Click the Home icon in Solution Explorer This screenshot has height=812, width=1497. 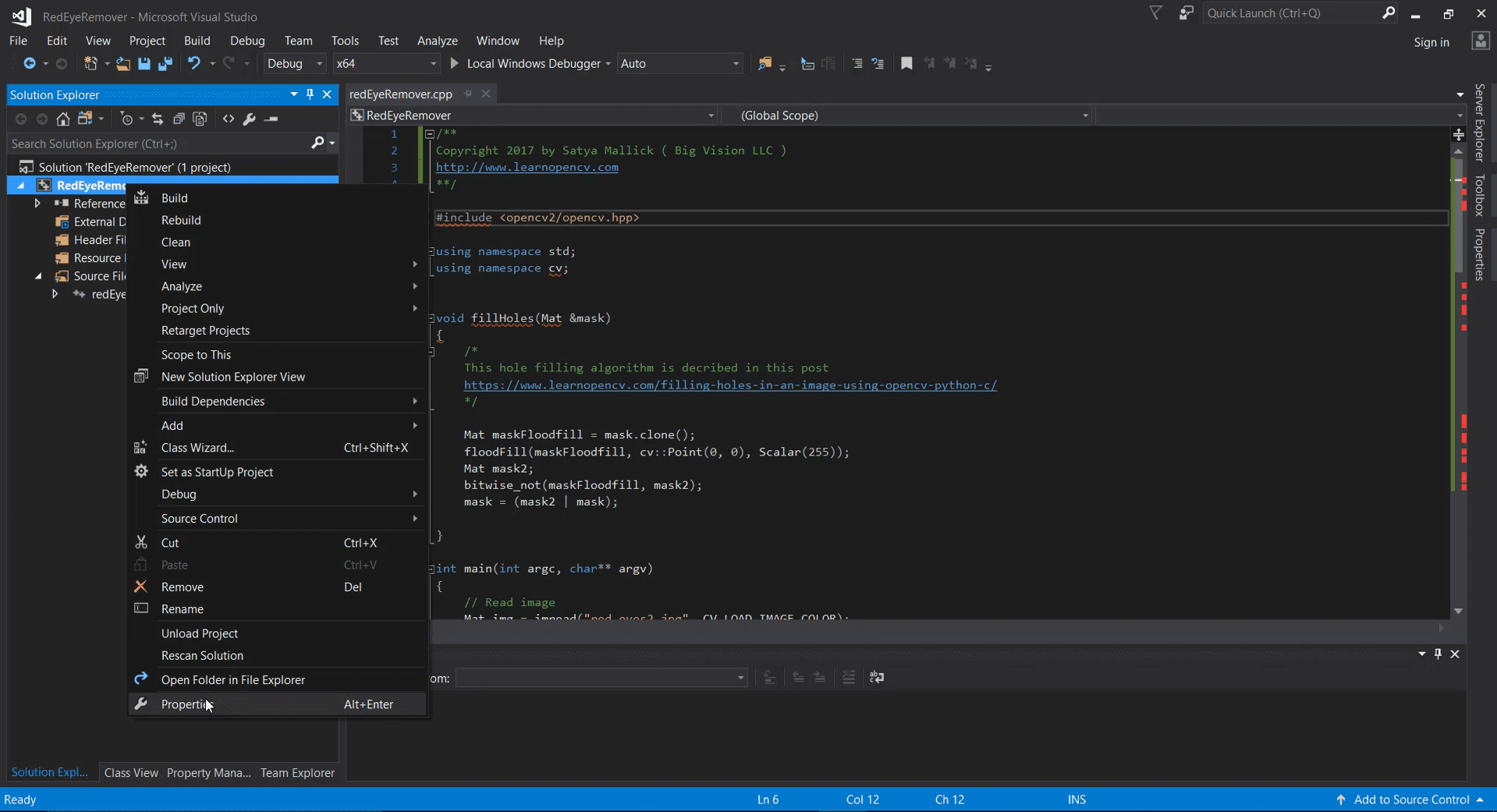pyautogui.click(x=63, y=119)
